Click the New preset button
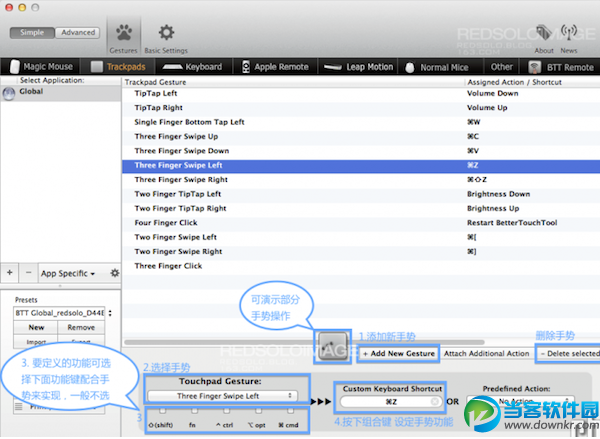 36,327
